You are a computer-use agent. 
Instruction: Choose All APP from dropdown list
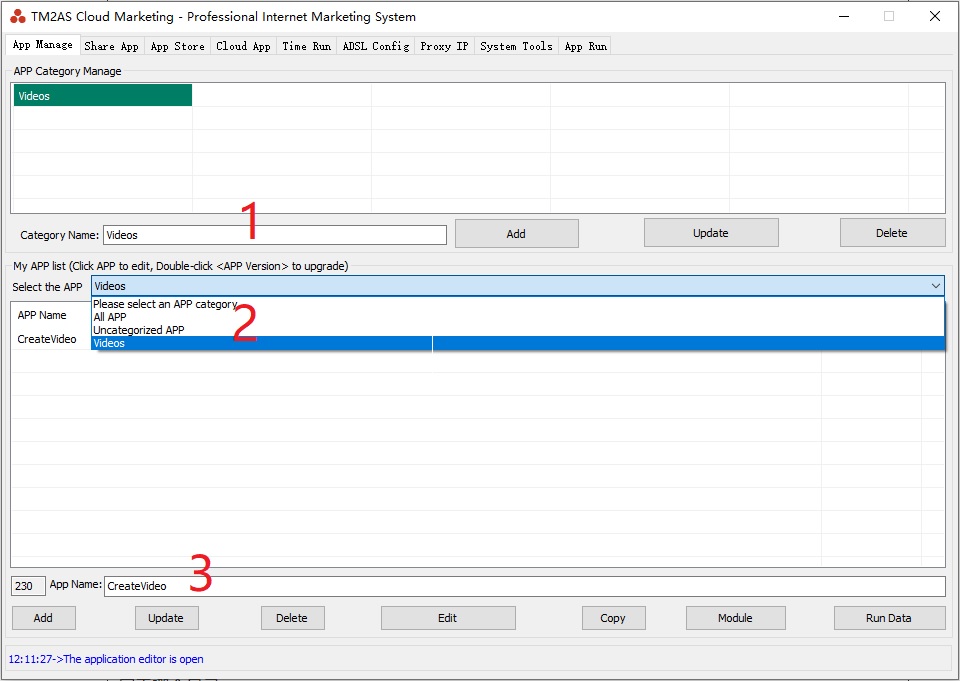pos(110,317)
